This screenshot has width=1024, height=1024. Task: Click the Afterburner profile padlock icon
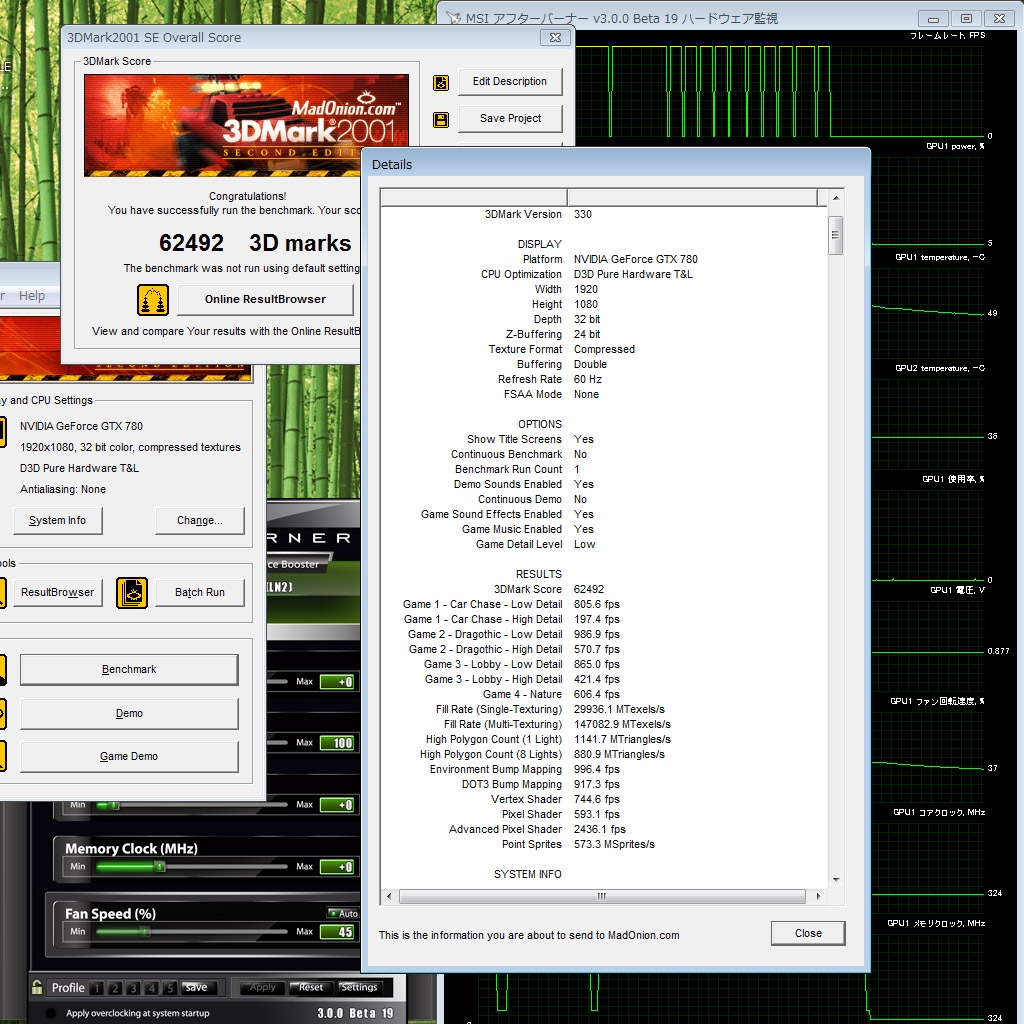tap(37, 987)
